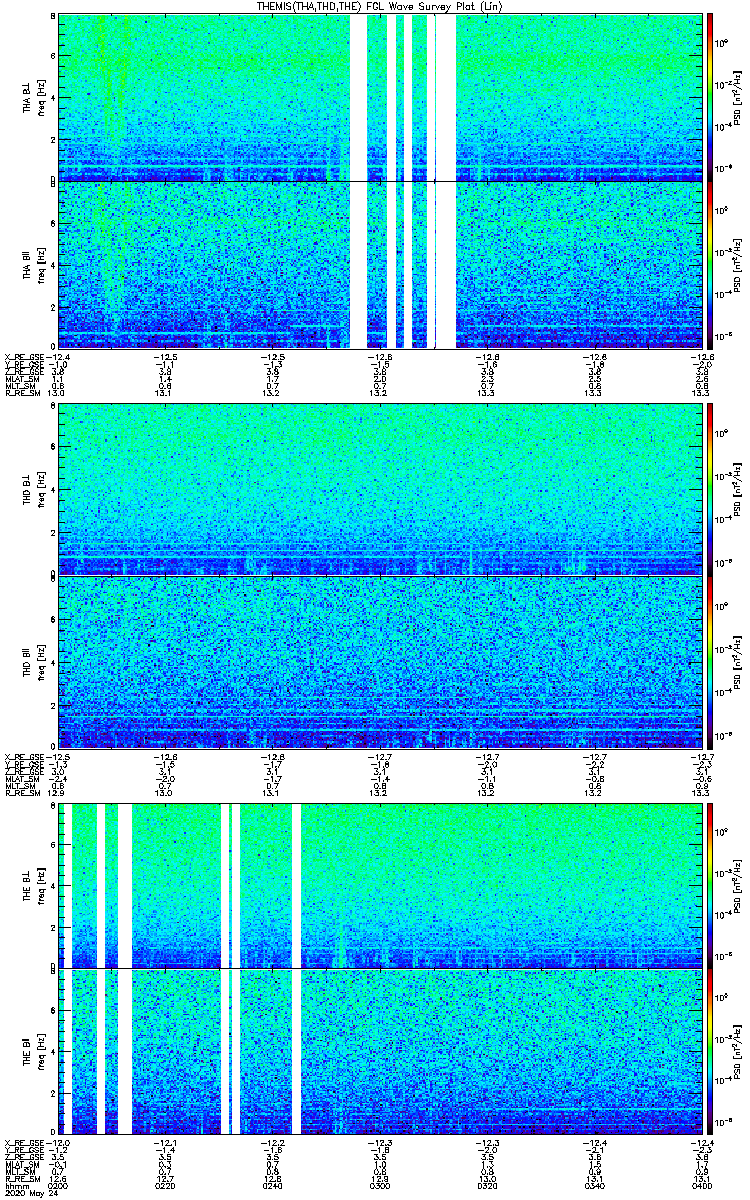Viewport: 750px width, 1200px height.
Task: Click the 0400 time tick label
Action: pos(700,1186)
